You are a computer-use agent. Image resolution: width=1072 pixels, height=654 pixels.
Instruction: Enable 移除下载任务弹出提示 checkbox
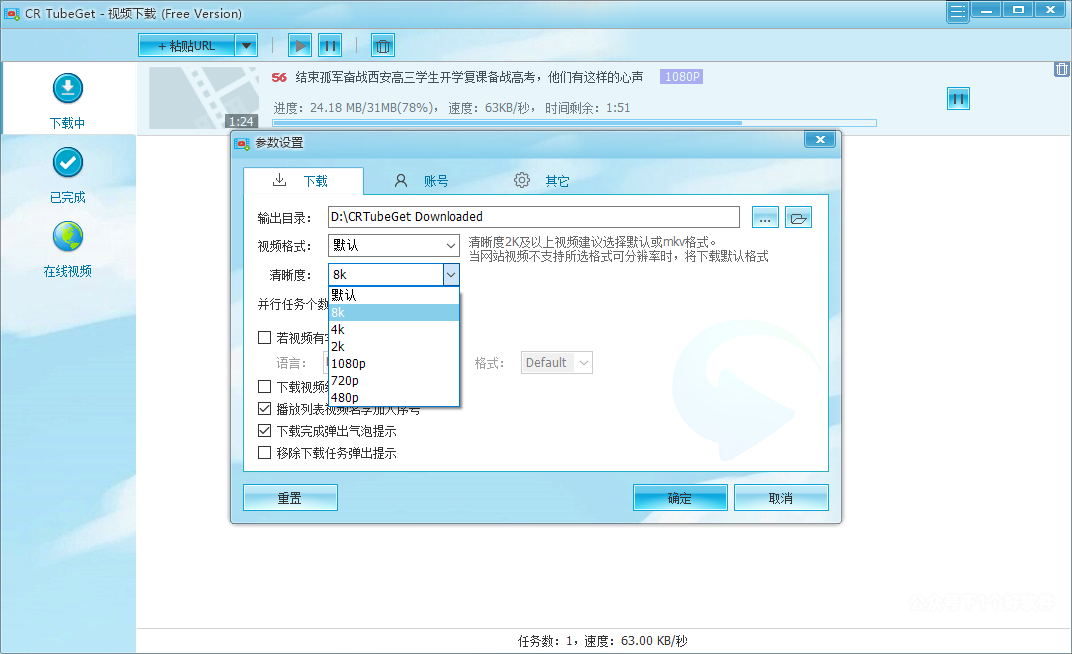[x=265, y=452]
